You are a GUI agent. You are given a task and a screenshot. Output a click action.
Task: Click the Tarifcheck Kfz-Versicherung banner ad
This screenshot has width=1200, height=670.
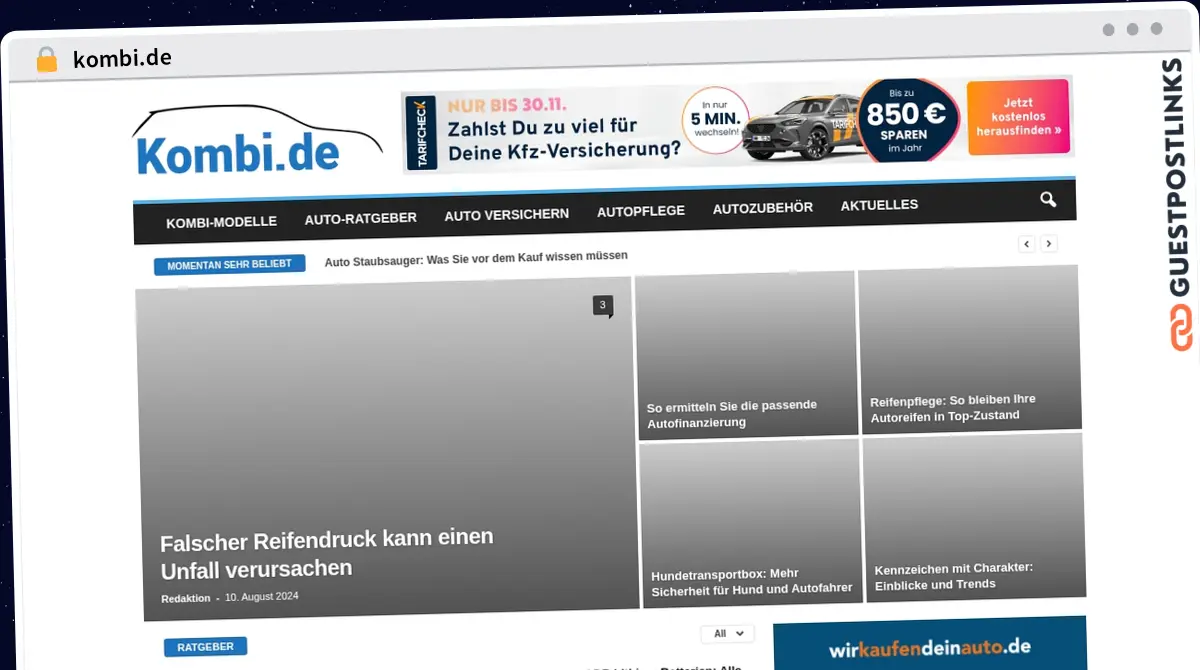pyautogui.click(x=737, y=125)
